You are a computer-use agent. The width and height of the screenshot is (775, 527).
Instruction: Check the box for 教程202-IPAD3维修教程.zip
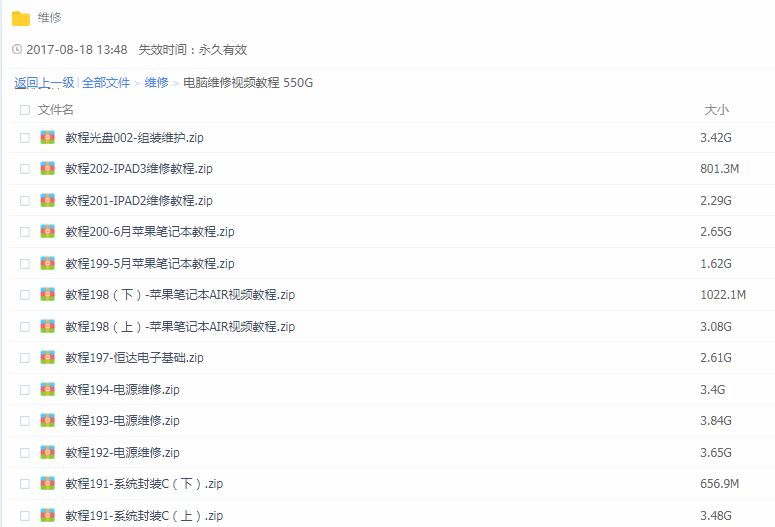[x=25, y=169]
